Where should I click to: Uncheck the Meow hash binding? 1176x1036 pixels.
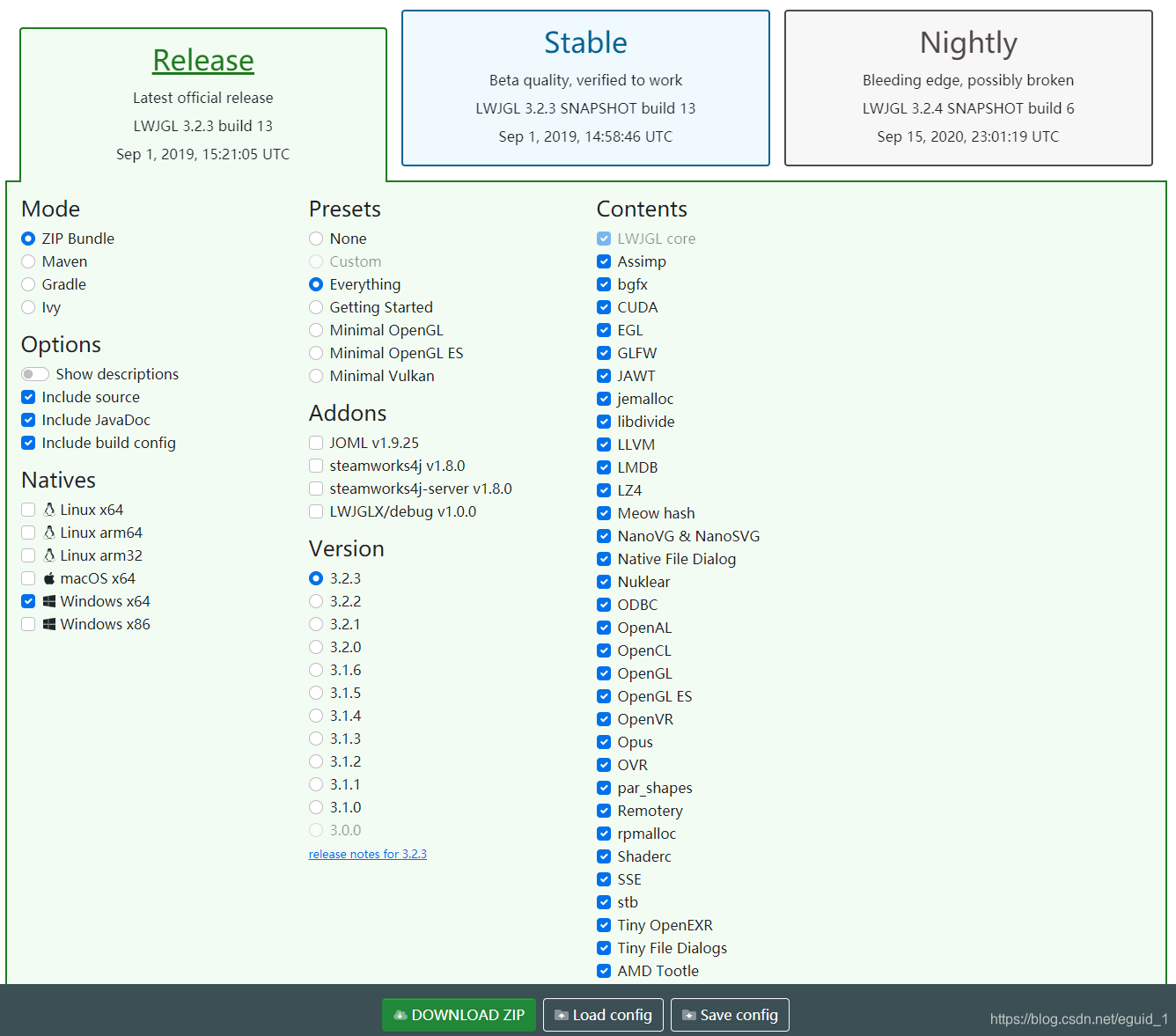[604, 513]
